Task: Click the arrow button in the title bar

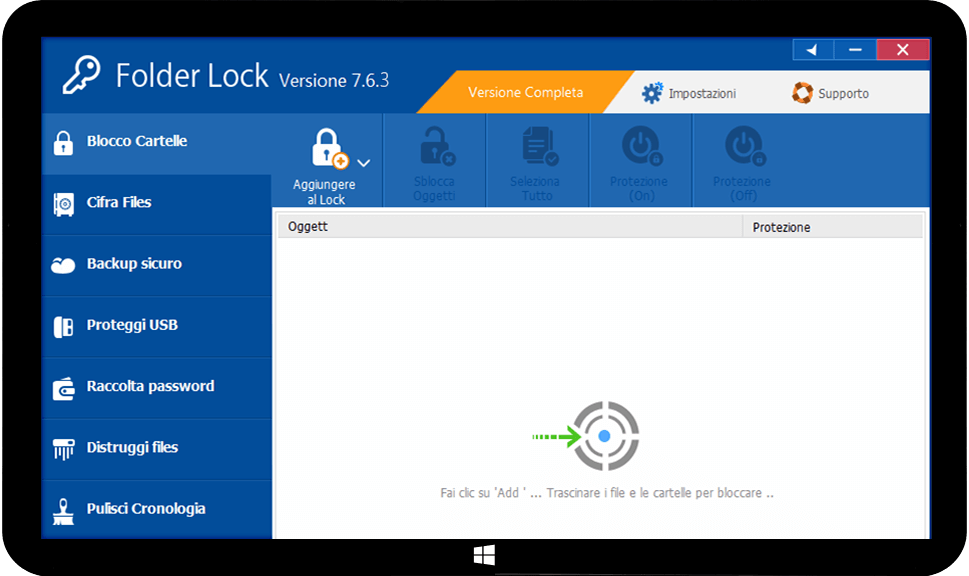Action: [x=813, y=50]
